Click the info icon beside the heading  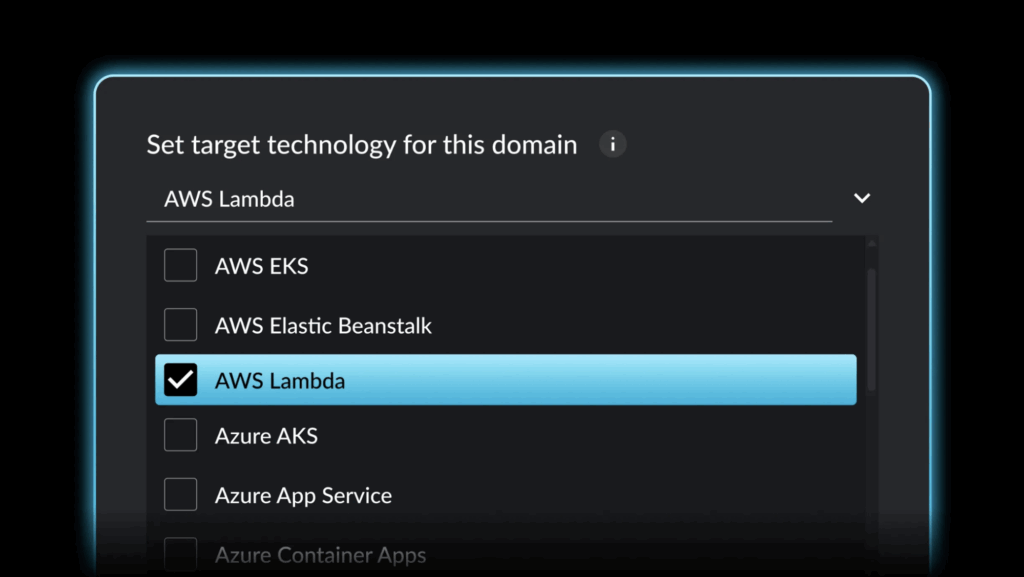tap(612, 144)
